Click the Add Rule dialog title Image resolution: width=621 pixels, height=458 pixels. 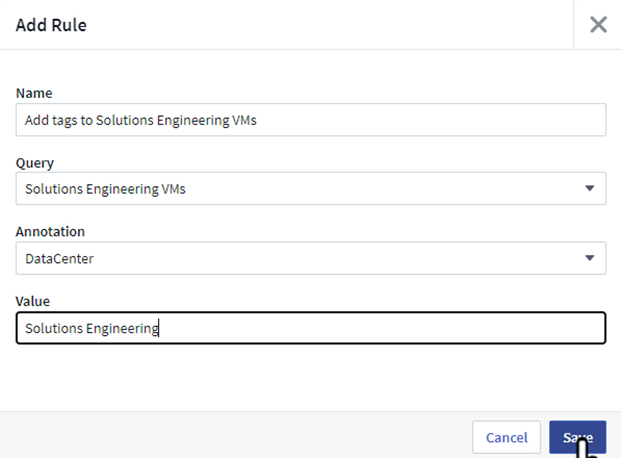click(x=51, y=25)
